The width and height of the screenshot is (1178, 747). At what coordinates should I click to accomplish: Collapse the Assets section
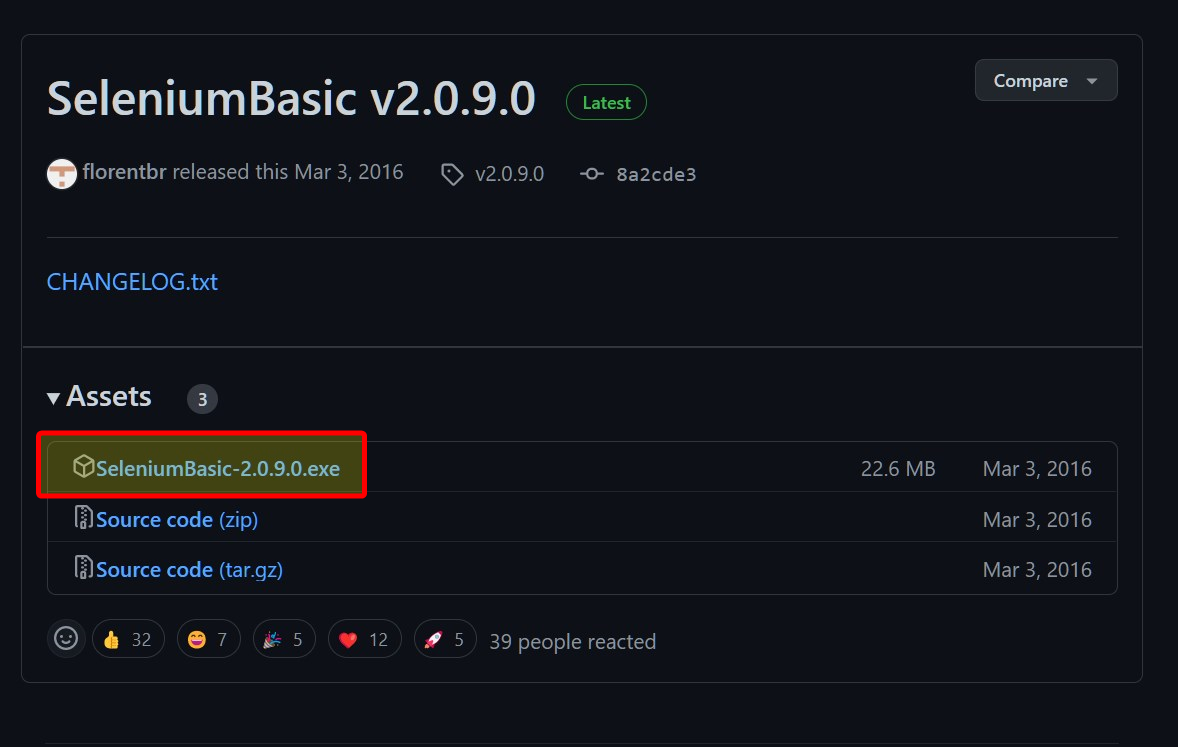[x=99, y=396]
